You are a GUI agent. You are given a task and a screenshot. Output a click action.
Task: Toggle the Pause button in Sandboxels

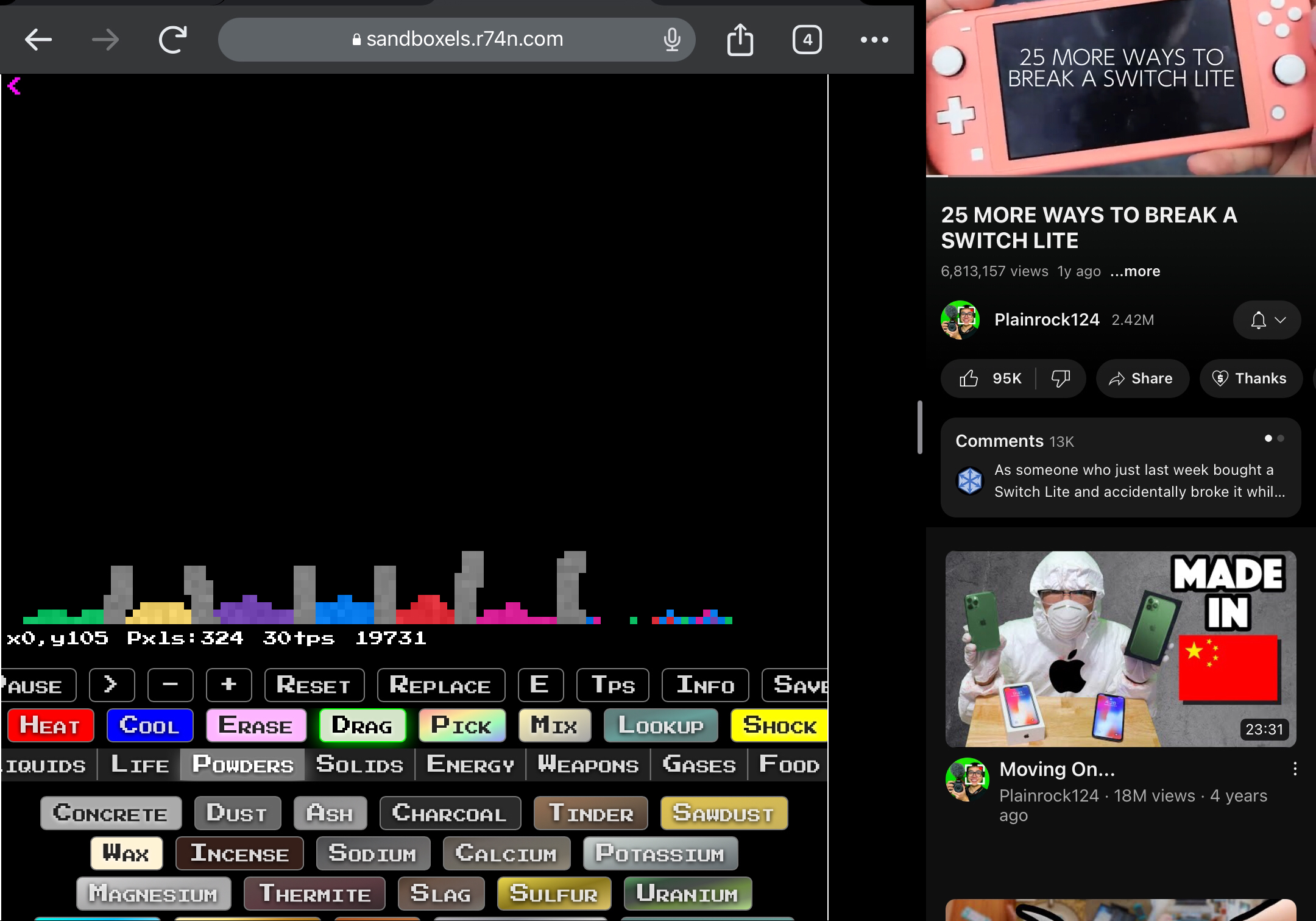click(x=37, y=685)
